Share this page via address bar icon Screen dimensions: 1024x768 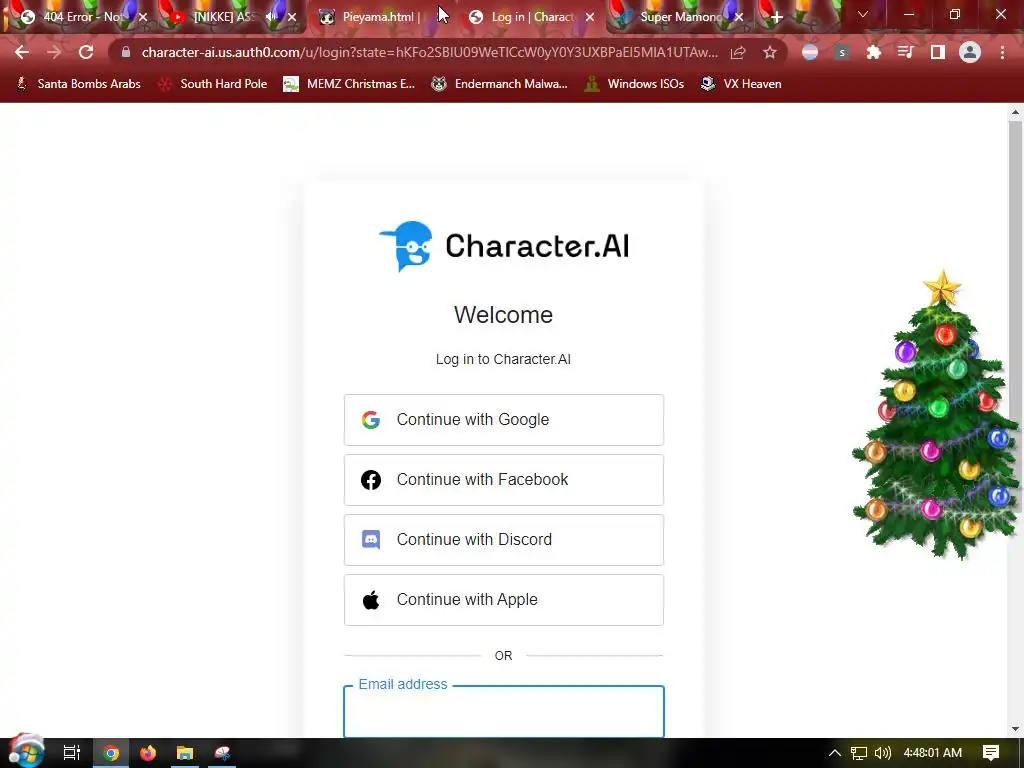[738, 52]
